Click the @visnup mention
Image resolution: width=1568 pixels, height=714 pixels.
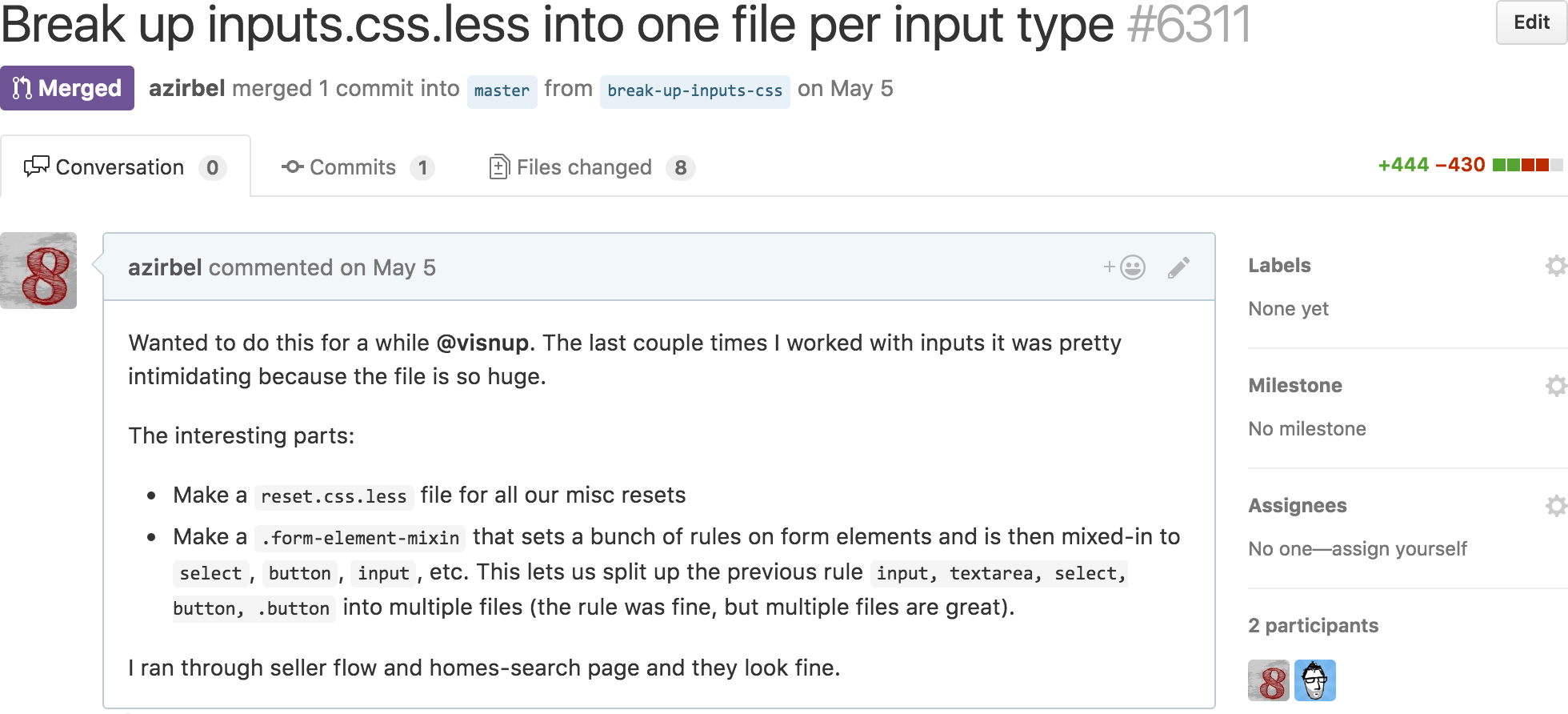(482, 343)
